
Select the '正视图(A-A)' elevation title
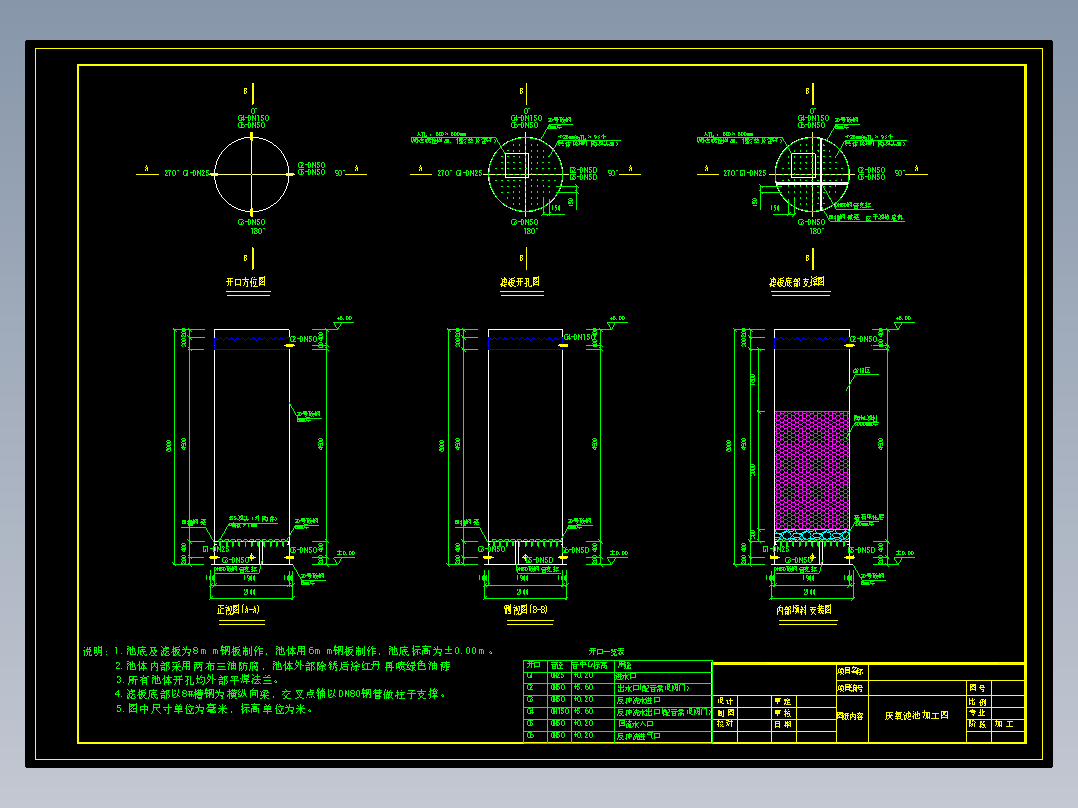(239, 609)
